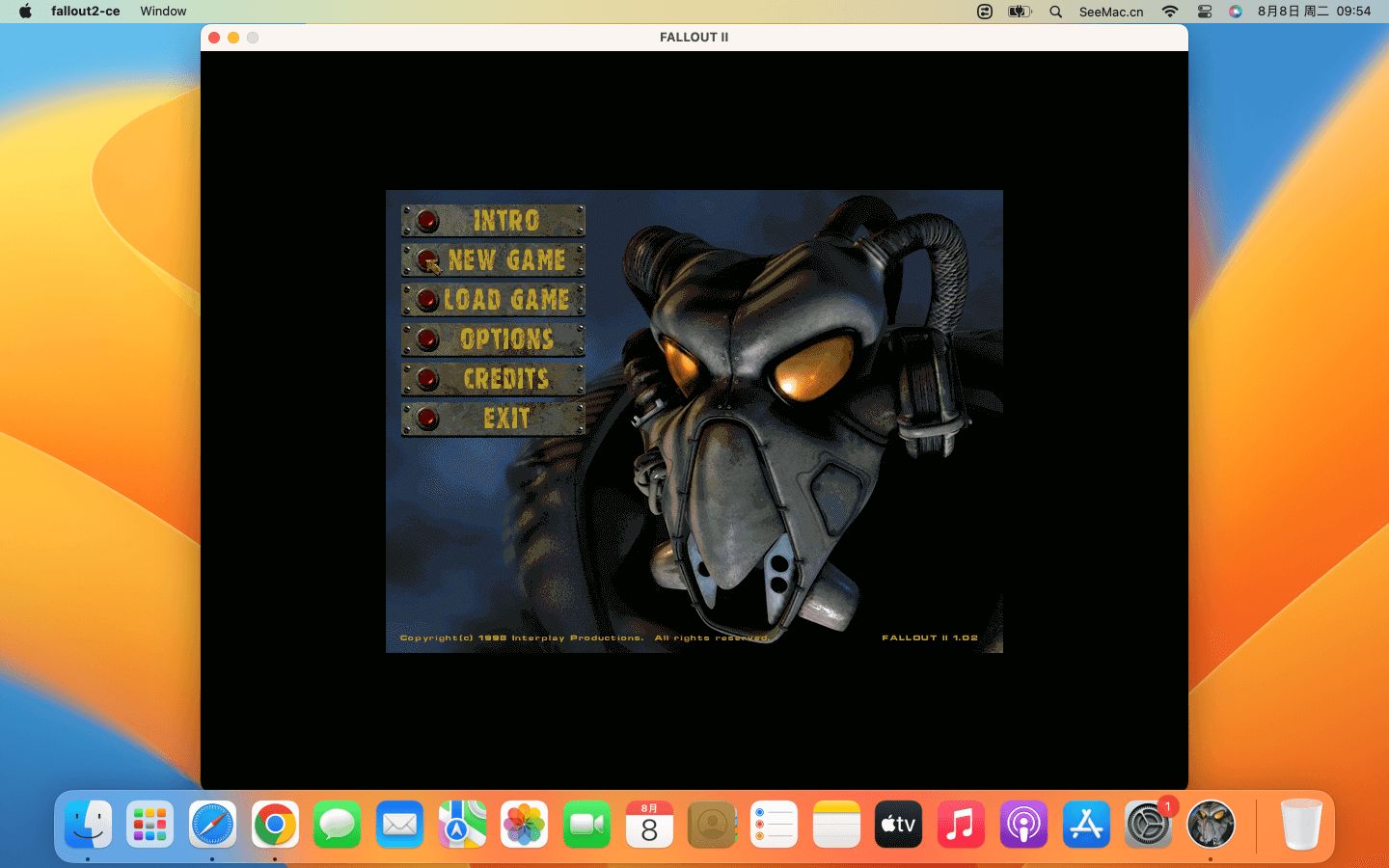This screenshot has height=868, width=1389.
Task: Open the Window menu in menu bar
Action: (x=163, y=12)
